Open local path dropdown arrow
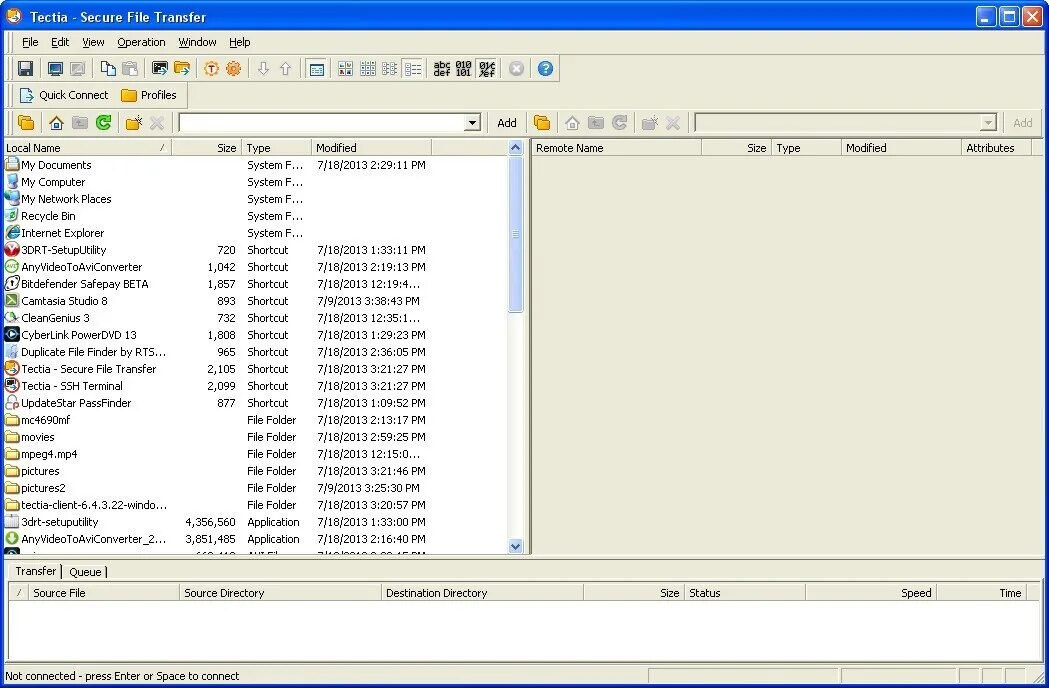 (472, 122)
